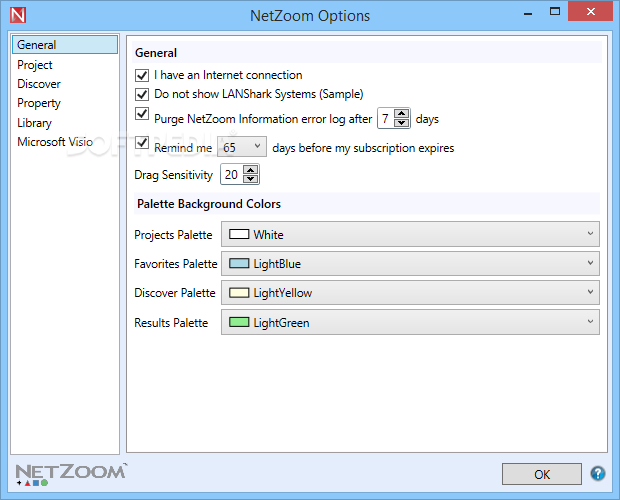
Task: Maximize the NetZoom Options window
Action: pyautogui.click(x=555, y=11)
